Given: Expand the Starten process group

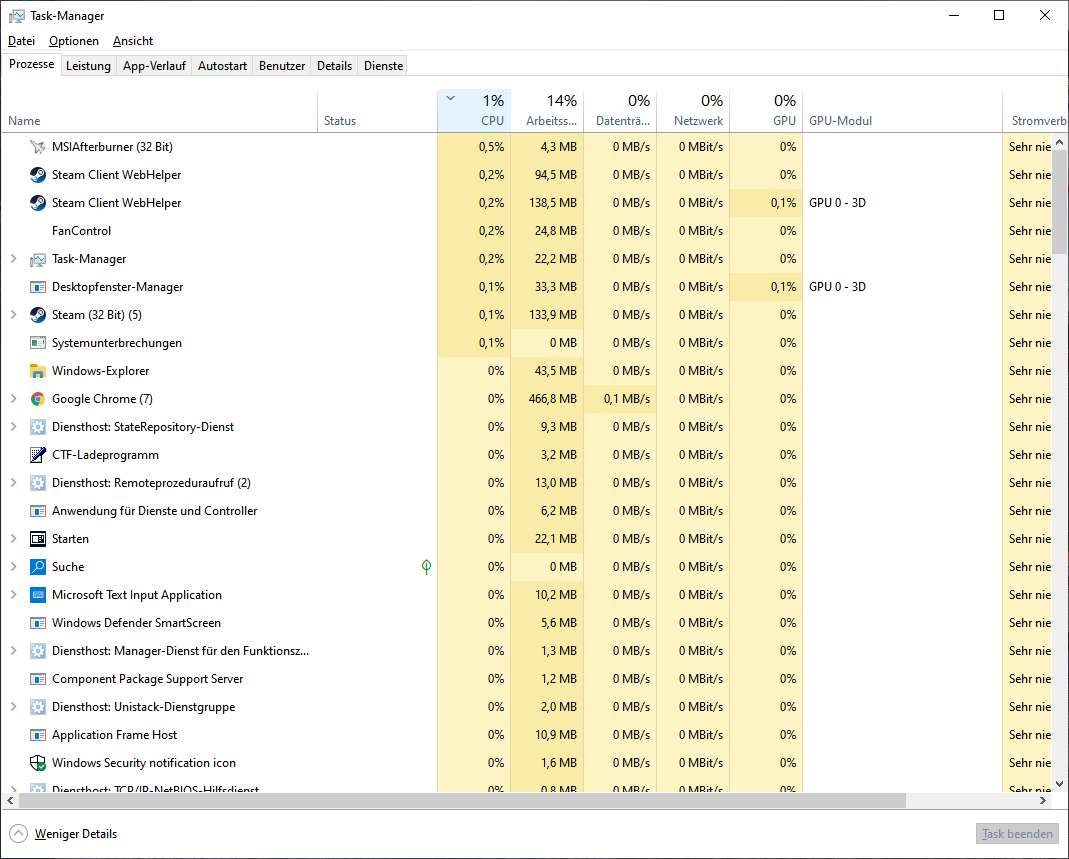Looking at the screenshot, I should pos(13,539).
